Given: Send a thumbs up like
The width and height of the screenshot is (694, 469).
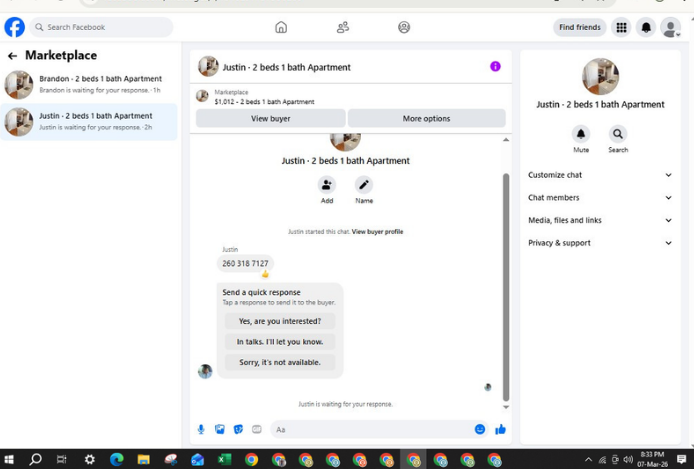Looking at the screenshot, I should 501,429.
